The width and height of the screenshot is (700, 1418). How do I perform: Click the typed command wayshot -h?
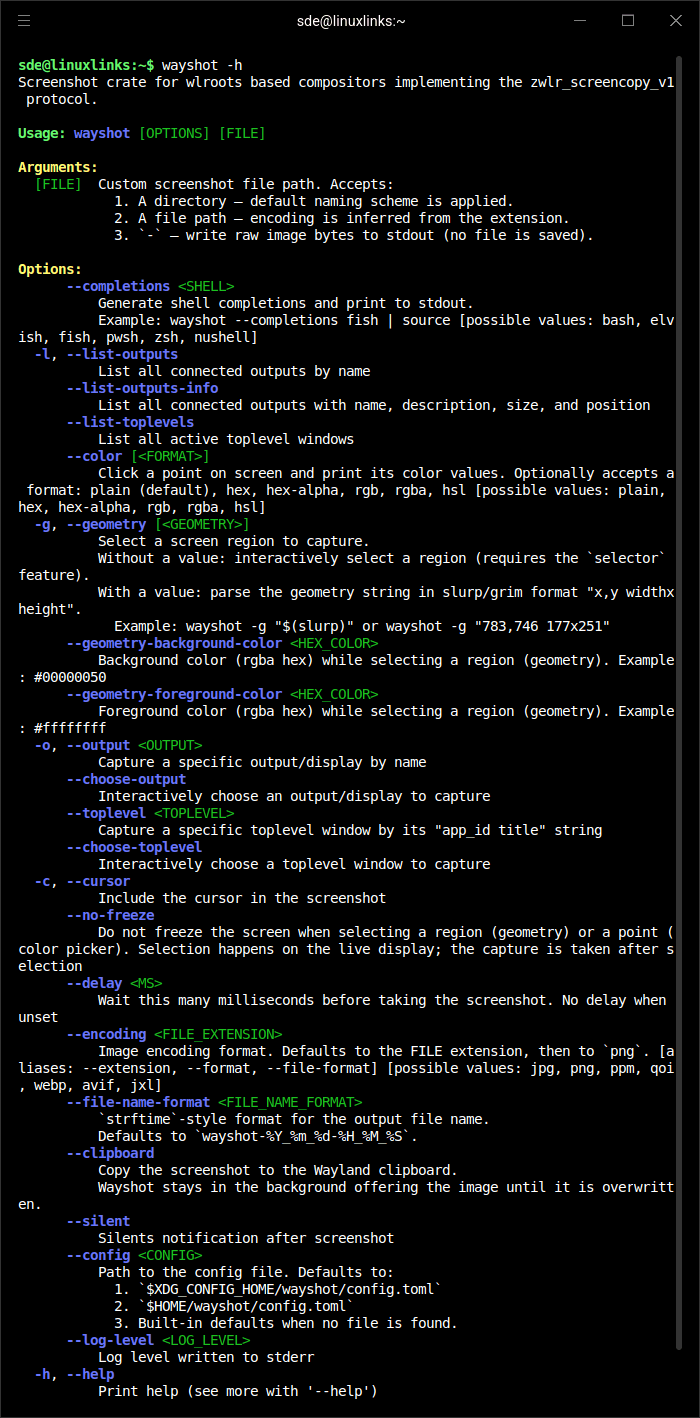[202, 65]
